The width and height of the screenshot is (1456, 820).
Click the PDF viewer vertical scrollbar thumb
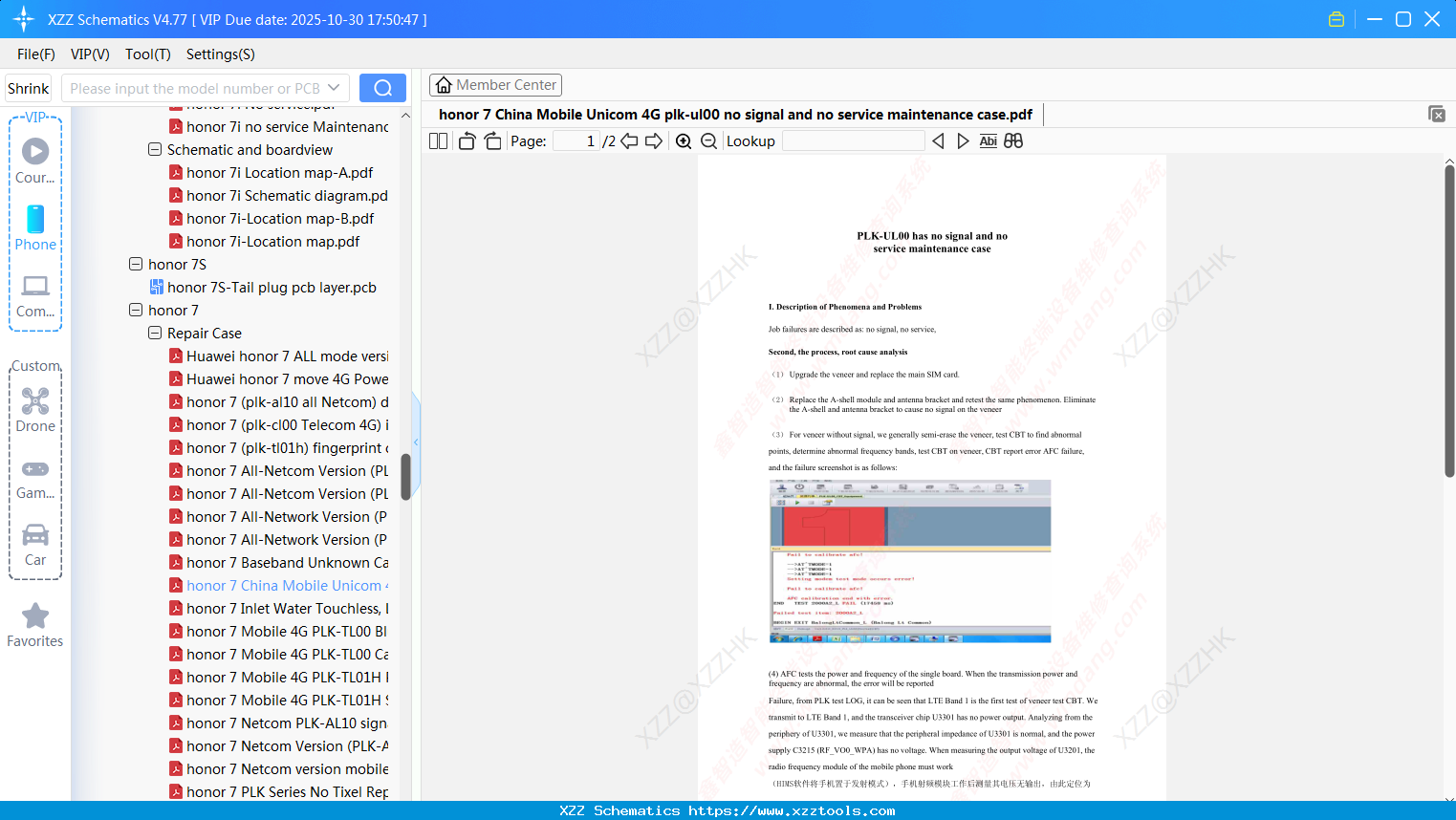pos(1449,321)
